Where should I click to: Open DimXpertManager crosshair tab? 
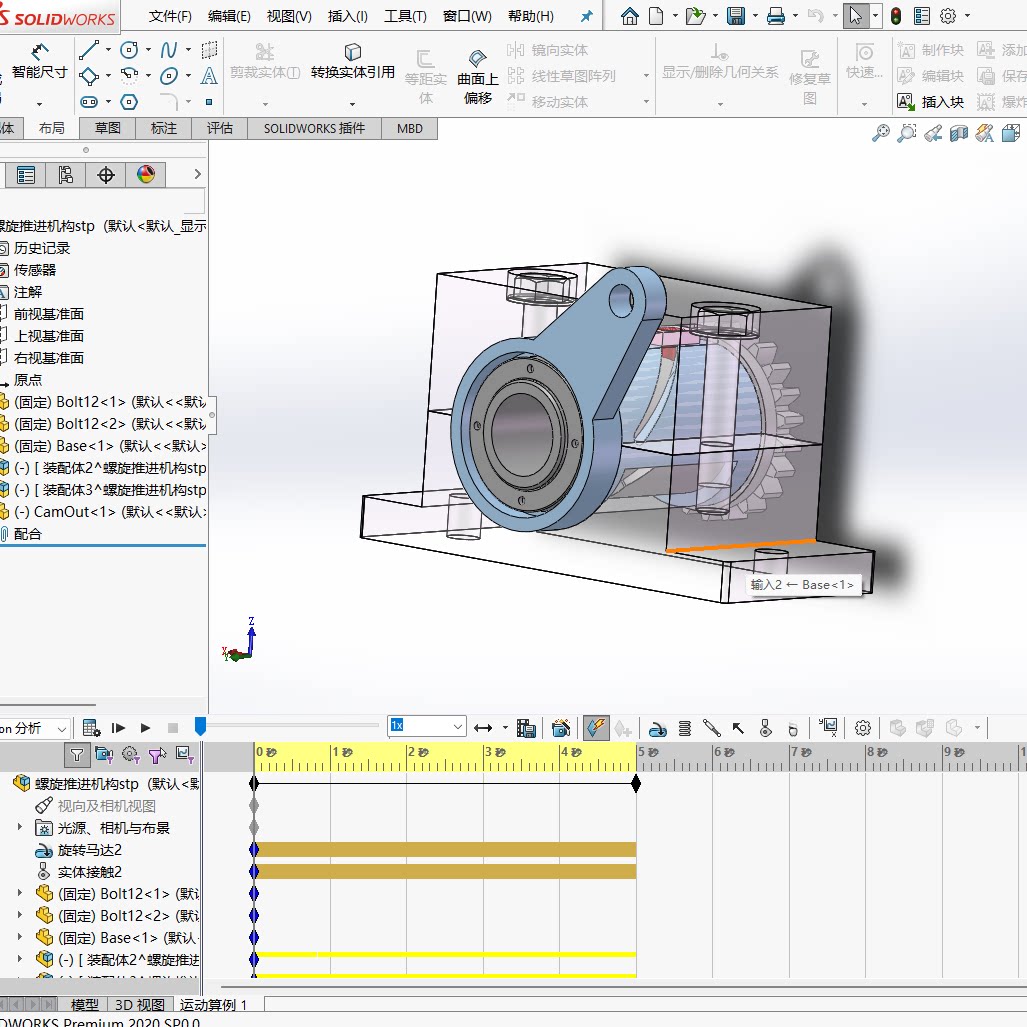(105, 175)
